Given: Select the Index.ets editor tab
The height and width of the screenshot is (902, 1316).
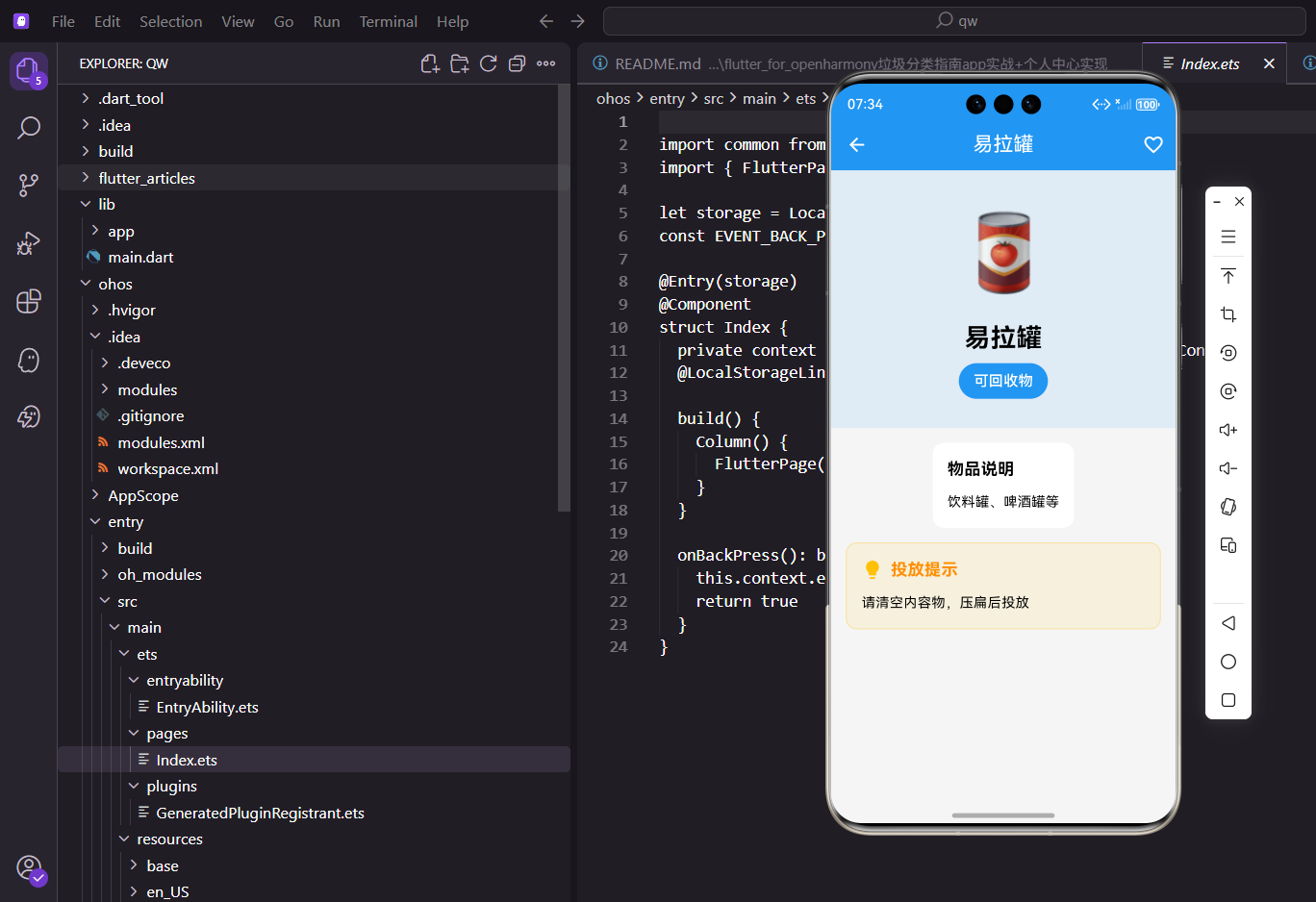Looking at the screenshot, I should (x=1209, y=63).
